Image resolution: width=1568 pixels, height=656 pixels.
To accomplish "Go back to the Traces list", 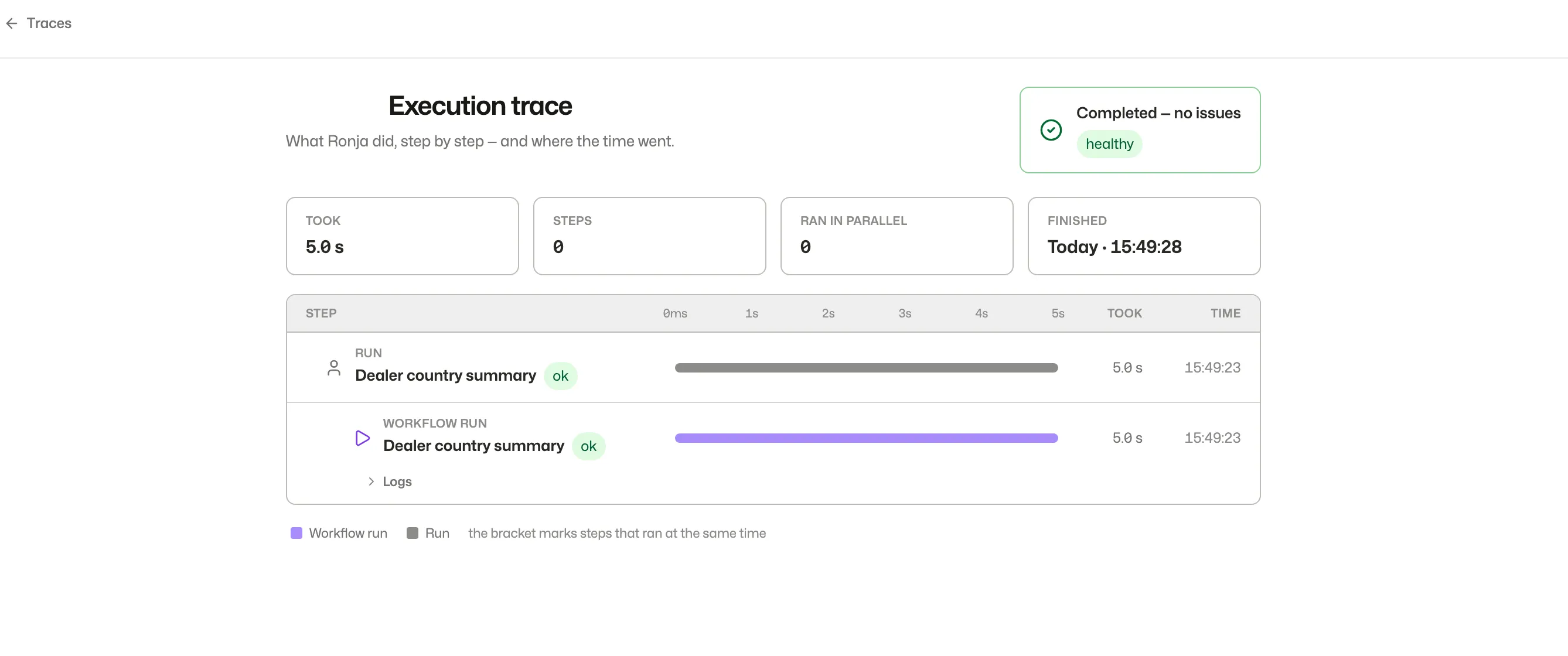I will 38,23.
